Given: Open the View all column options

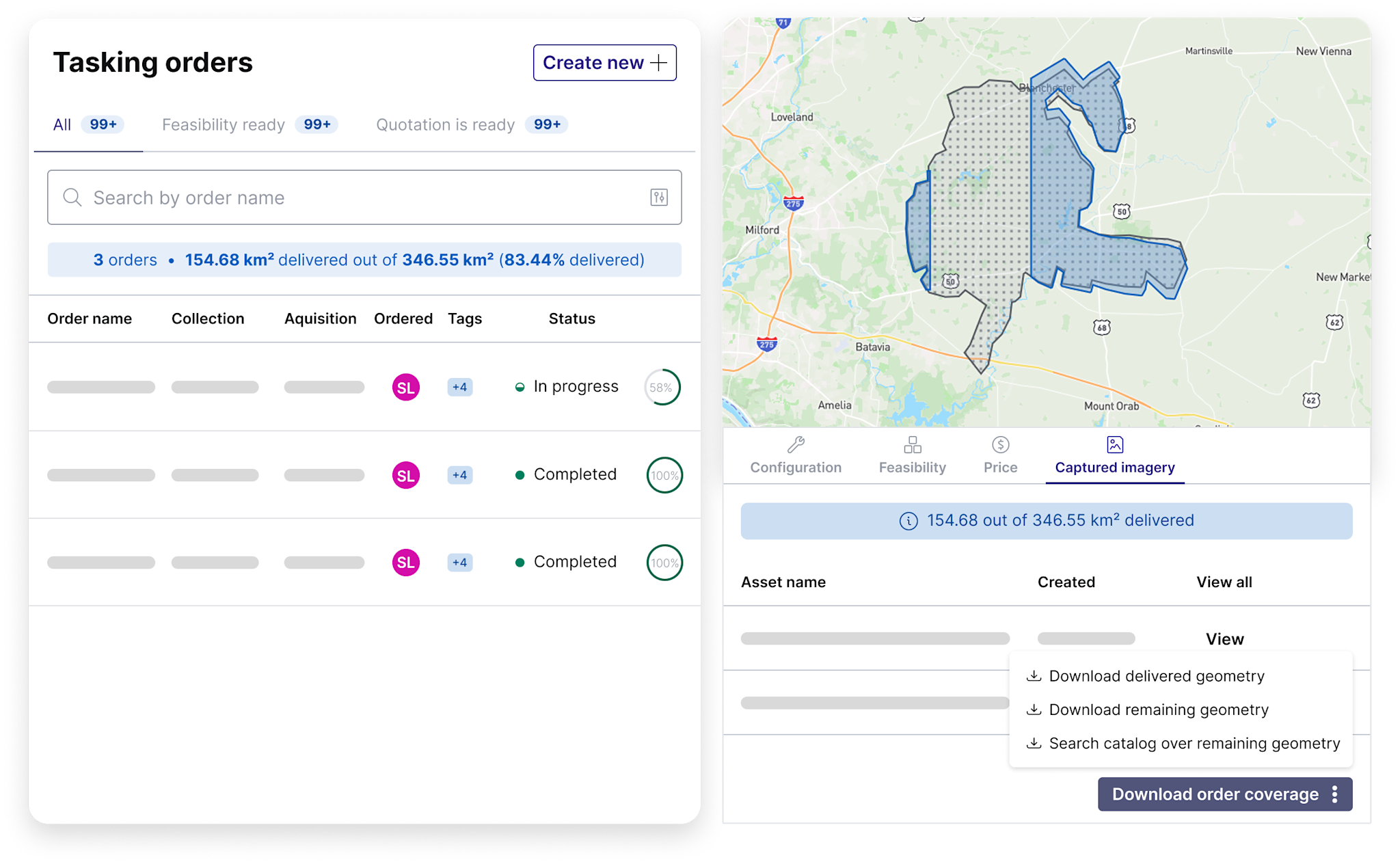Looking at the screenshot, I should click(x=1224, y=582).
